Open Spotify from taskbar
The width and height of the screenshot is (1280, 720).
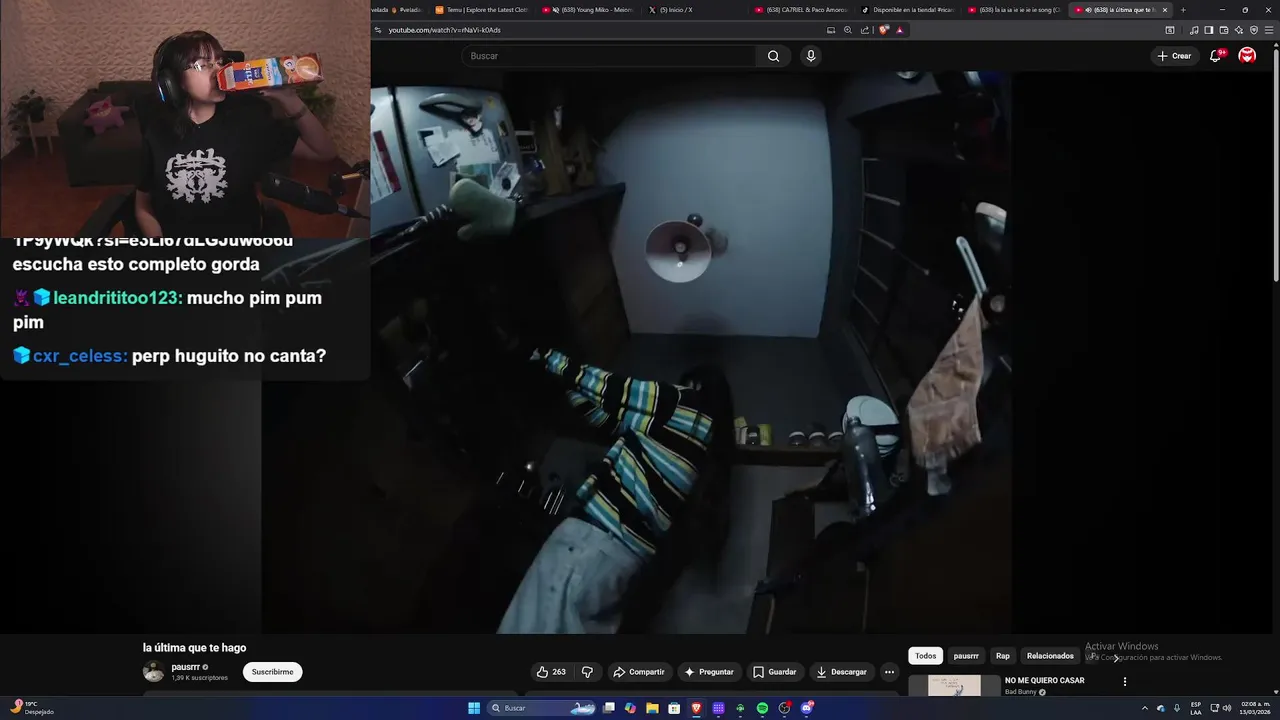coord(762,708)
